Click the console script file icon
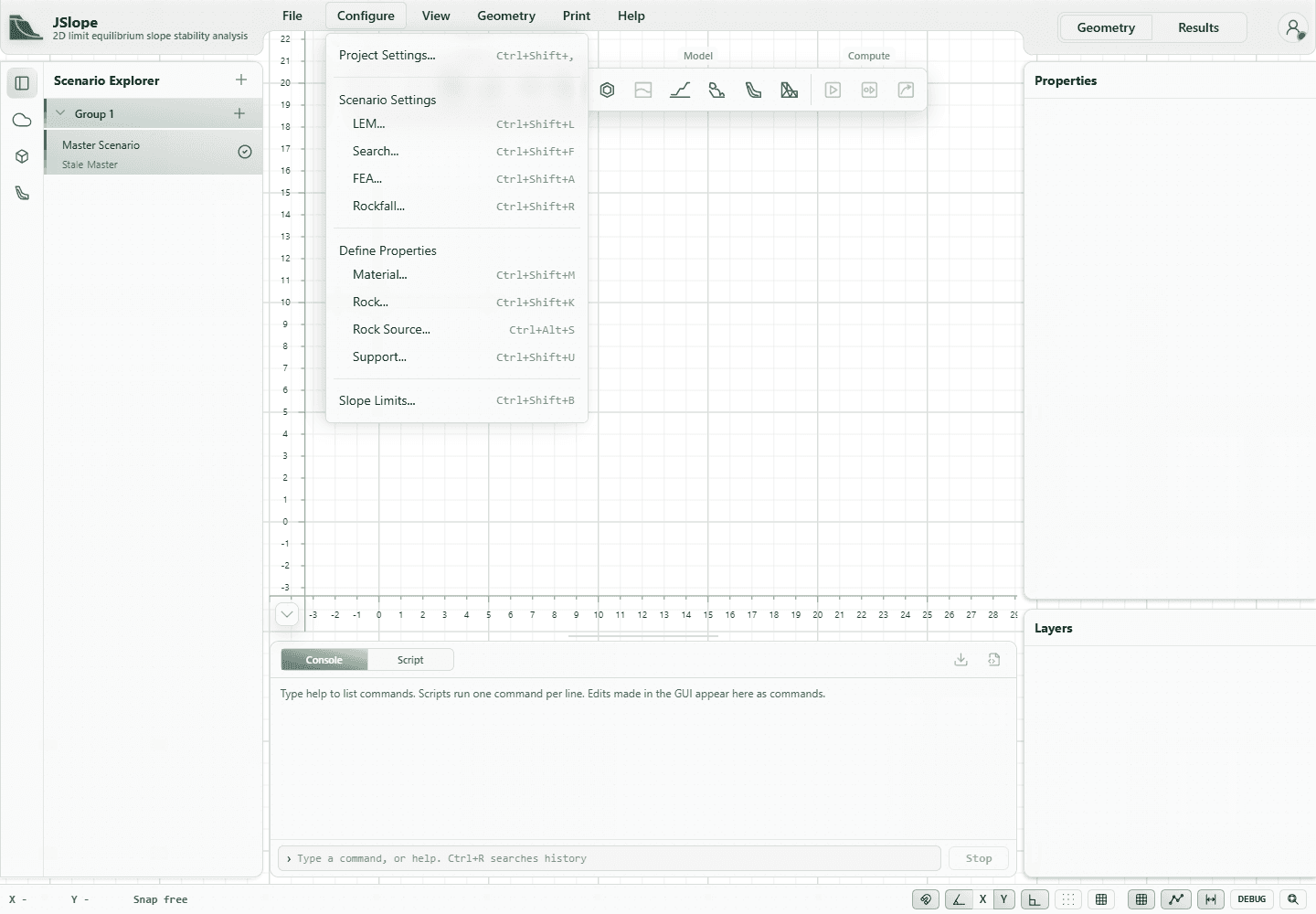This screenshot has height=914, width=1316. pos(994,659)
